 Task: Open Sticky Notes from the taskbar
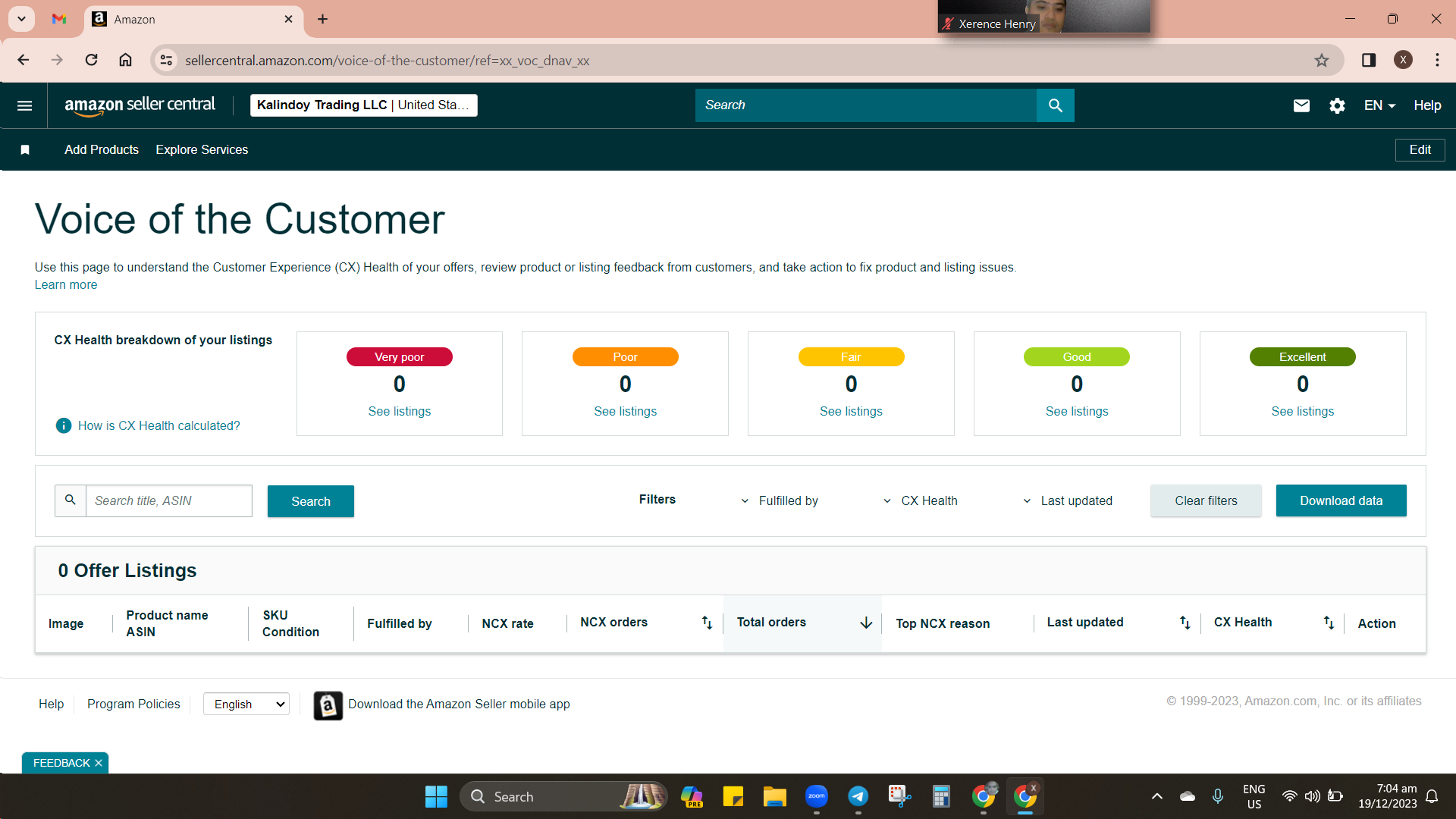coord(733,796)
